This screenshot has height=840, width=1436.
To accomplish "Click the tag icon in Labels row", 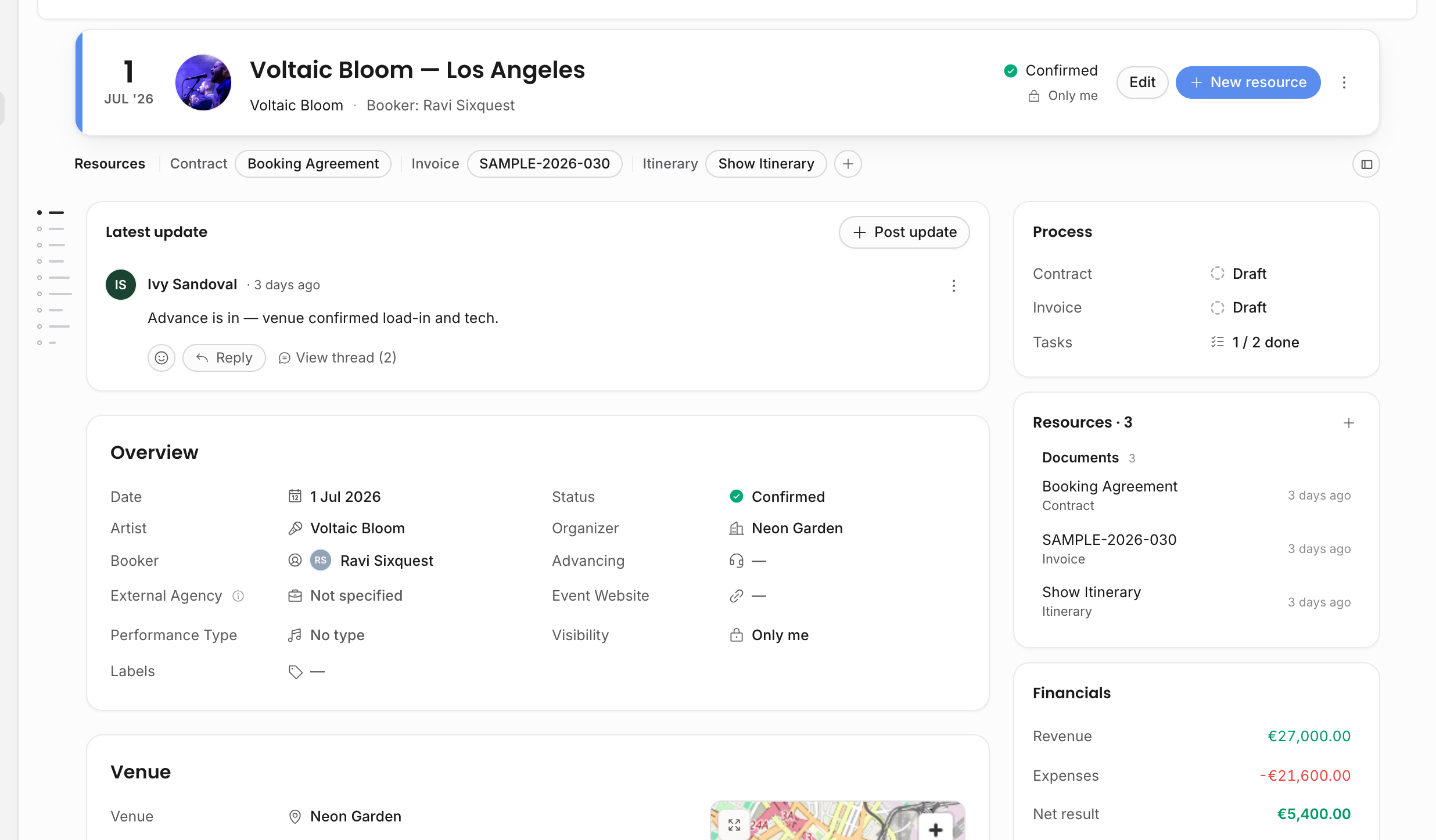I will click(295, 672).
